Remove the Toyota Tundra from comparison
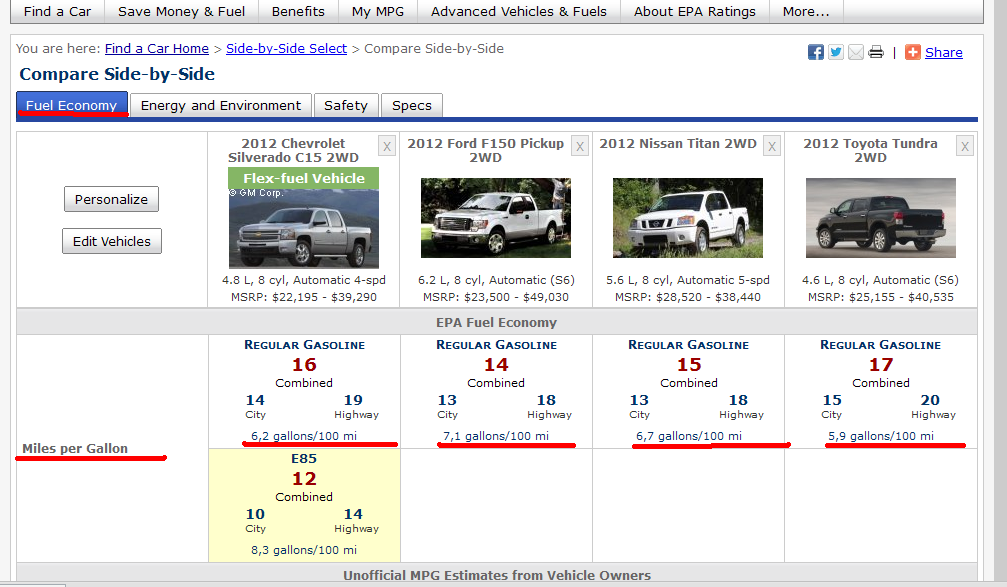 tap(965, 147)
